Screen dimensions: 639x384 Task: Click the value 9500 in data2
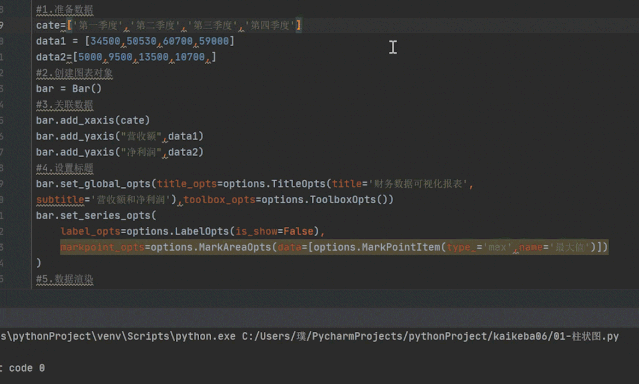120,57
